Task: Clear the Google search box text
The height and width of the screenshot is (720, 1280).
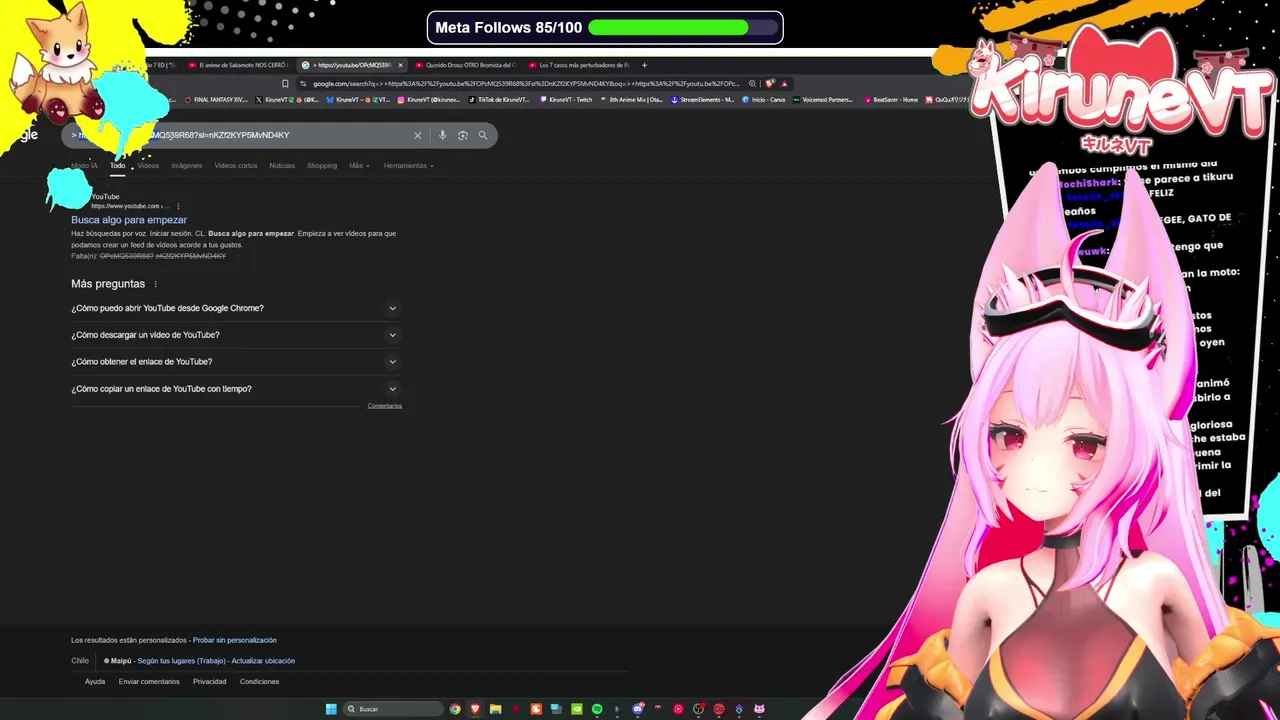Action: (x=418, y=135)
